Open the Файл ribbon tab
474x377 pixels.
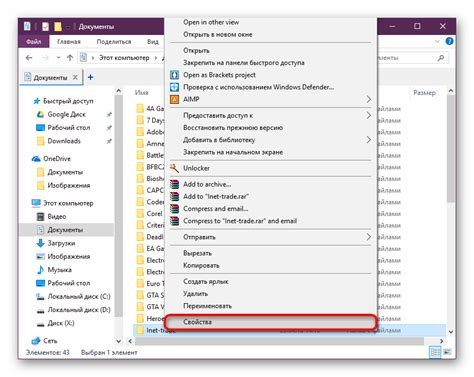(34, 42)
